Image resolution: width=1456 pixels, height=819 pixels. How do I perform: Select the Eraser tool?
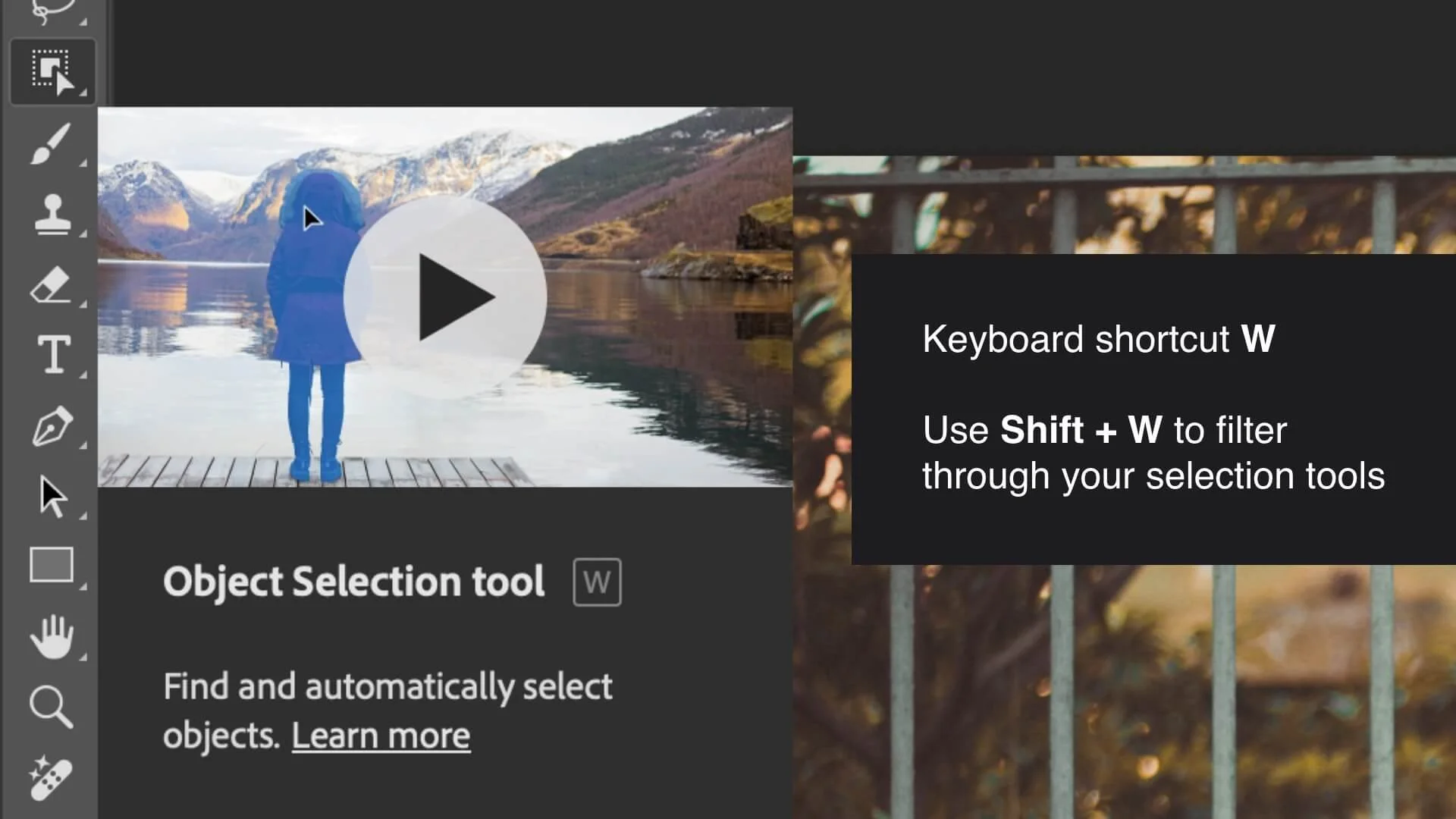coord(52,286)
